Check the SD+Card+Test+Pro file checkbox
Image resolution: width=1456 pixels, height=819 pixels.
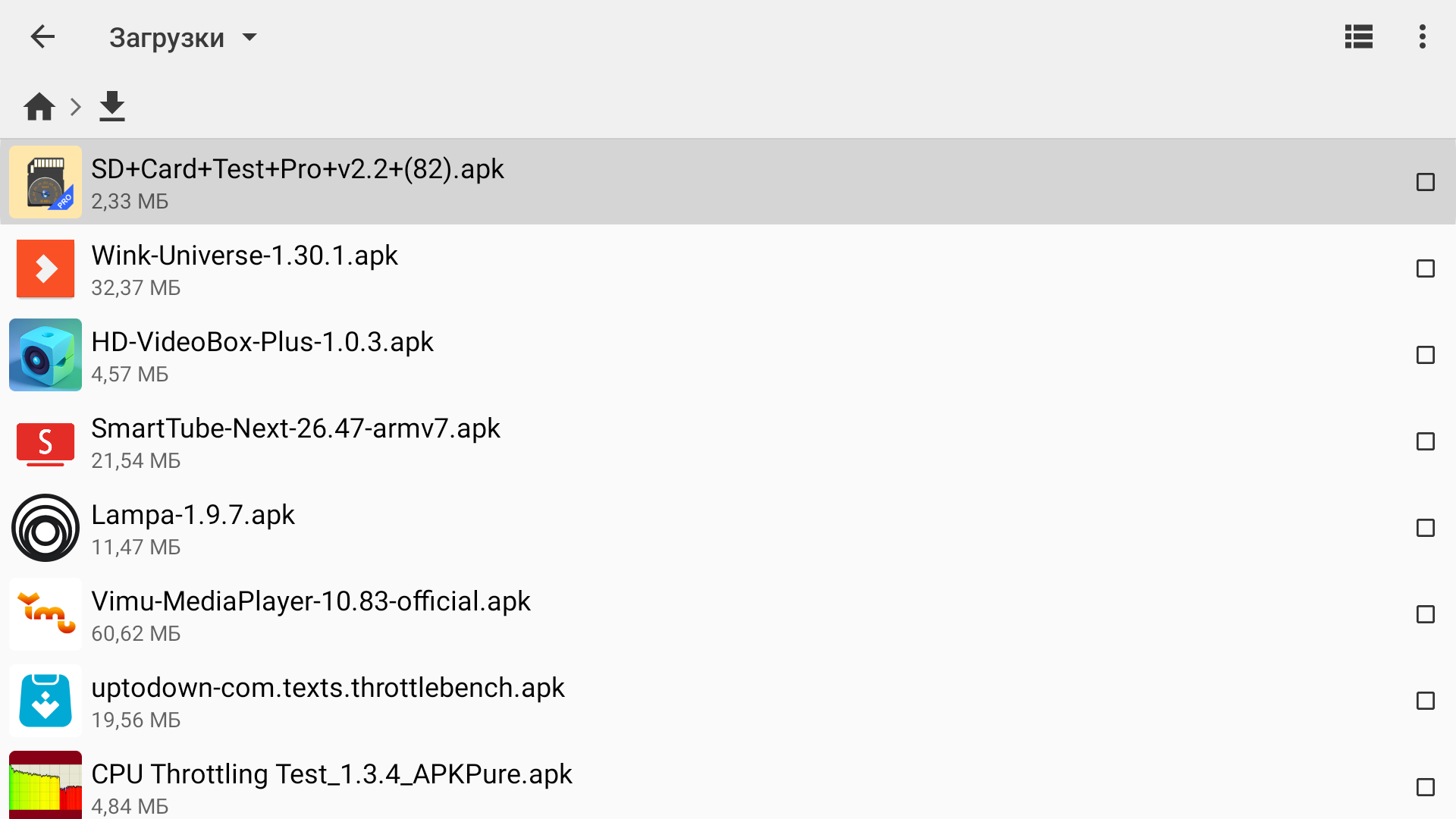click(1425, 182)
